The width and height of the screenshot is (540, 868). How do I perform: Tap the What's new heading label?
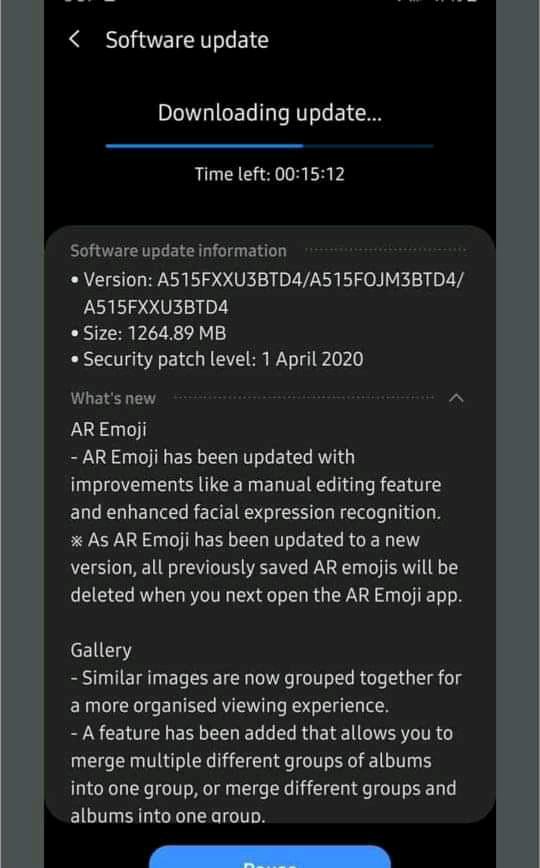113,399
